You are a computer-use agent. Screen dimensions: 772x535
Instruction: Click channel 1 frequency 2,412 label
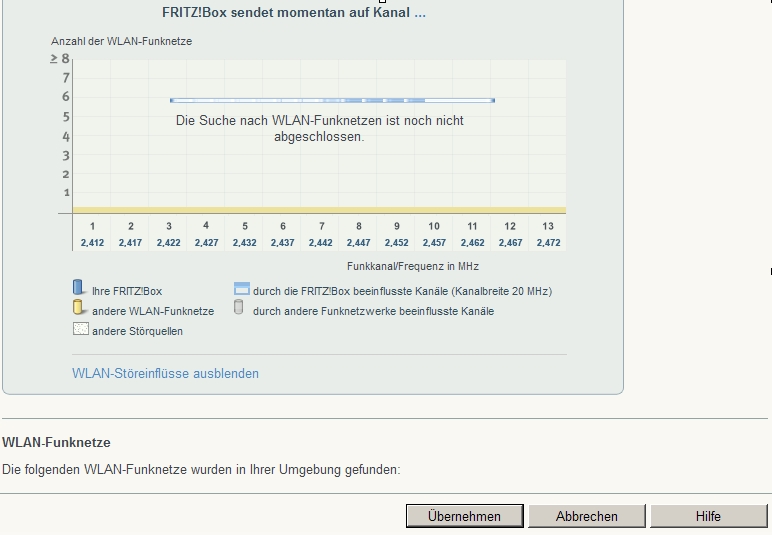click(93, 243)
